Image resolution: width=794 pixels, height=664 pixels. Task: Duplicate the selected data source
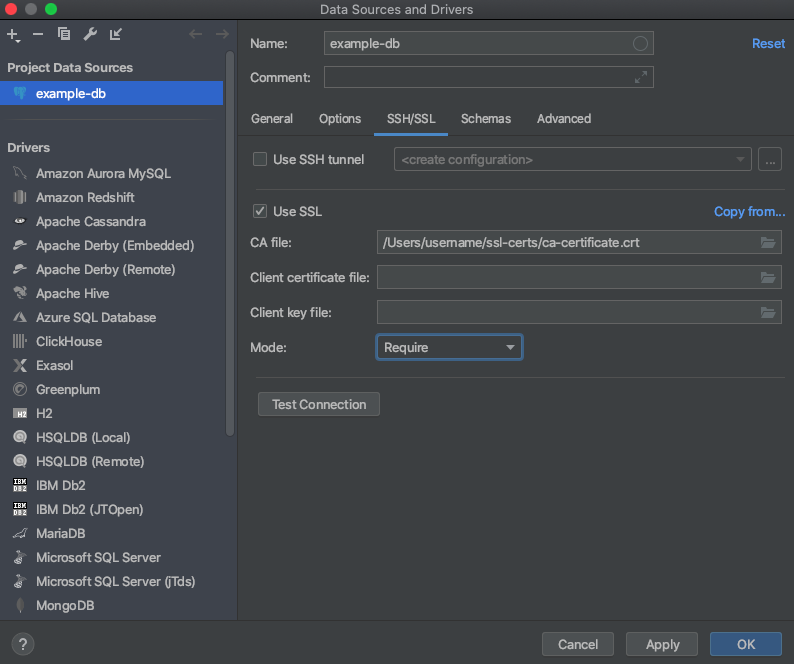coord(64,34)
